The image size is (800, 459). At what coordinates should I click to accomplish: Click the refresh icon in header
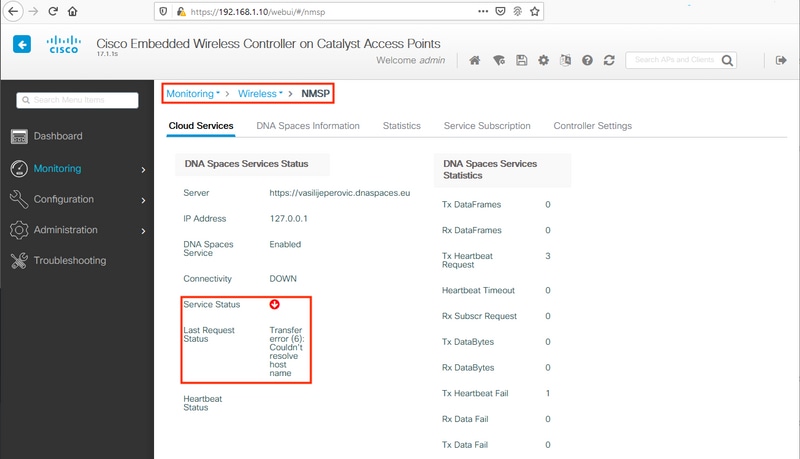609,60
